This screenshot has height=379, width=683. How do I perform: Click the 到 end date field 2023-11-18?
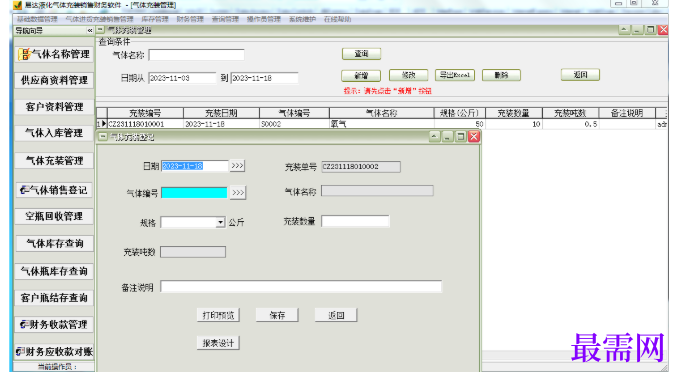pyautogui.click(x=264, y=78)
